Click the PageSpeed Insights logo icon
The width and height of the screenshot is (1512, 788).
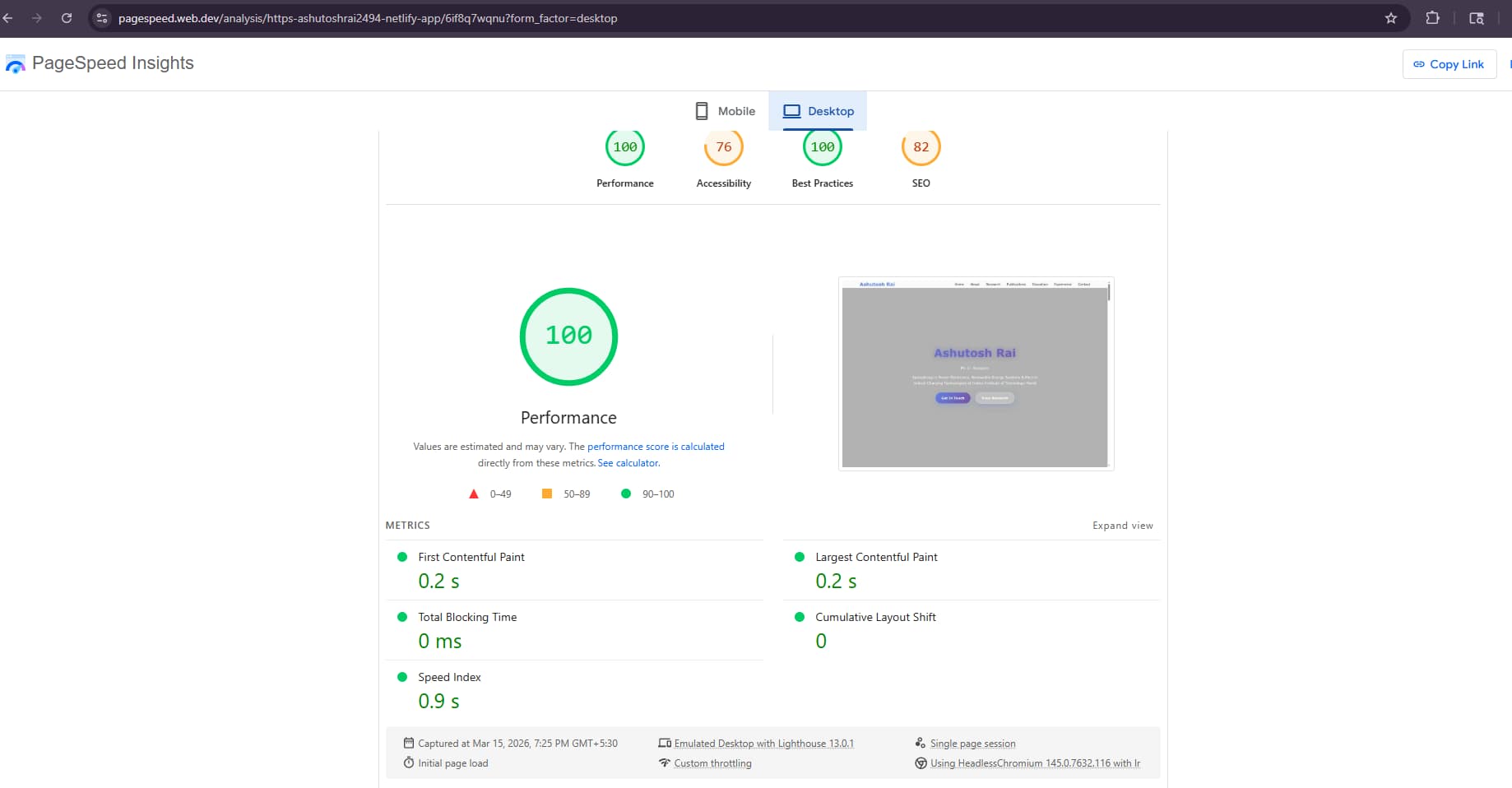(15, 63)
